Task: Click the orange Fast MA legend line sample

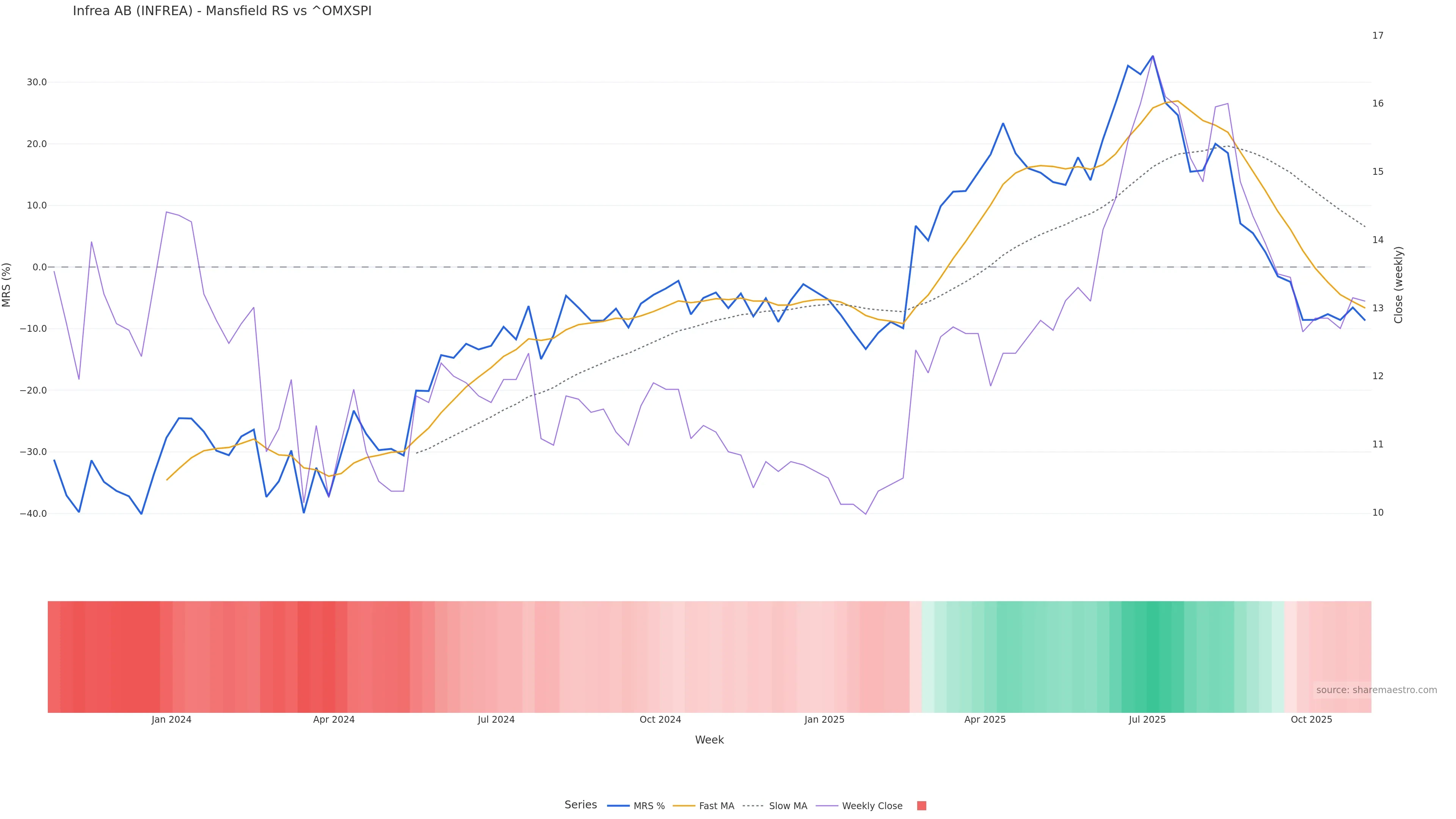Action: [684, 806]
